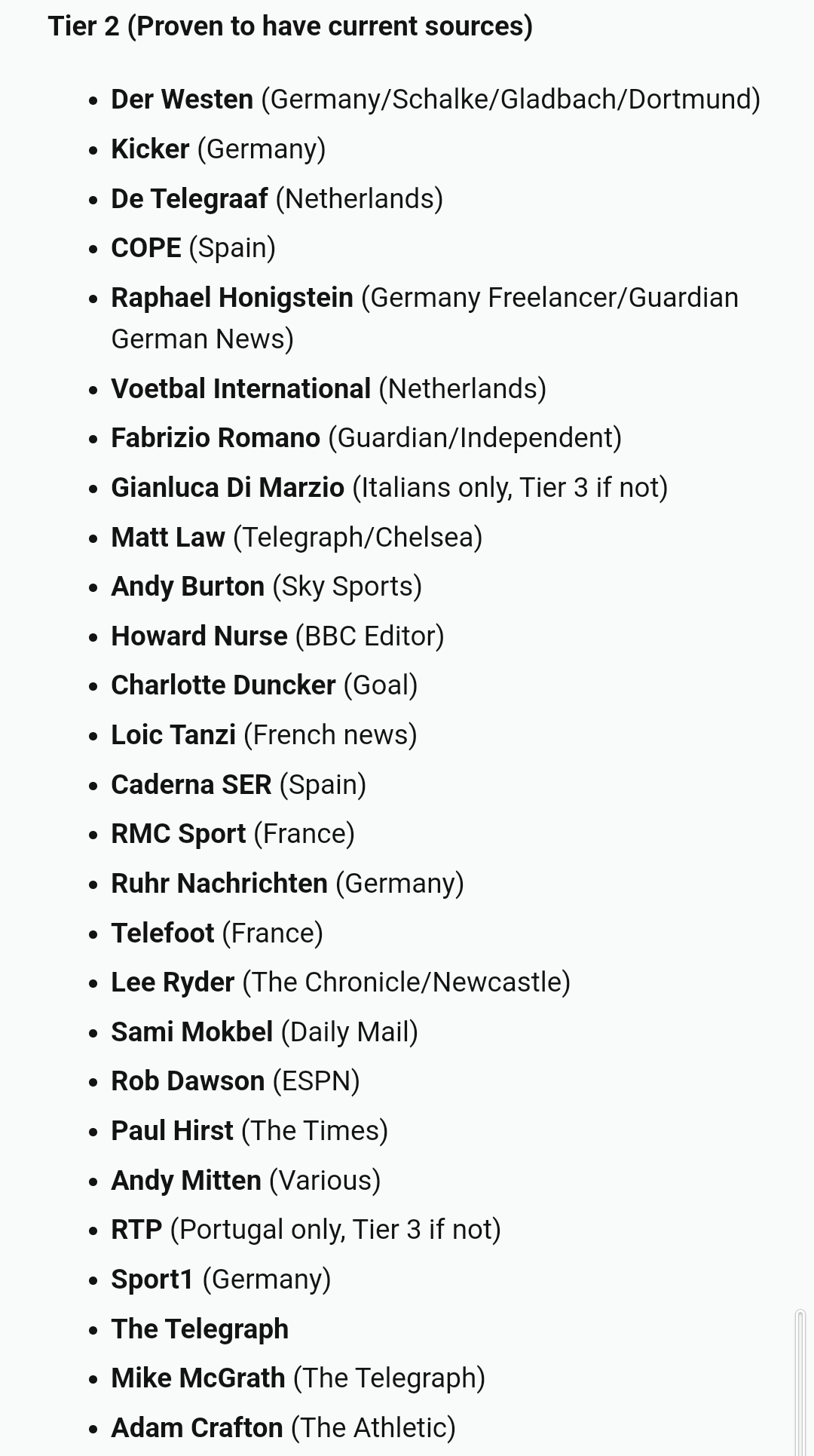
Task: Click the "COPE" source name
Action: coord(146,248)
